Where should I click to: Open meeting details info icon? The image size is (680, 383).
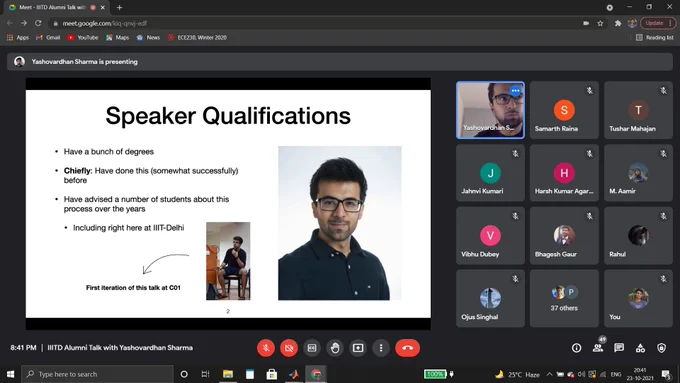click(576, 348)
